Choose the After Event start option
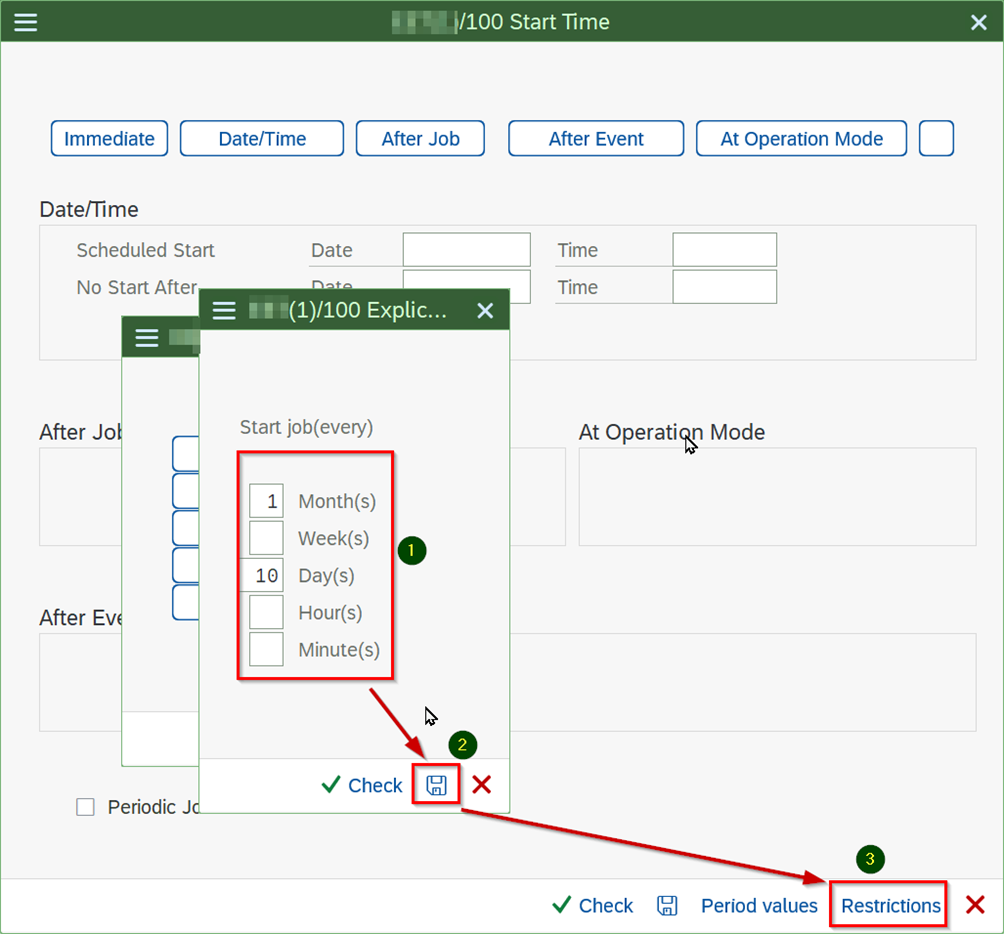Viewport: 1004px width, 934px height. (x=596, y=139)
